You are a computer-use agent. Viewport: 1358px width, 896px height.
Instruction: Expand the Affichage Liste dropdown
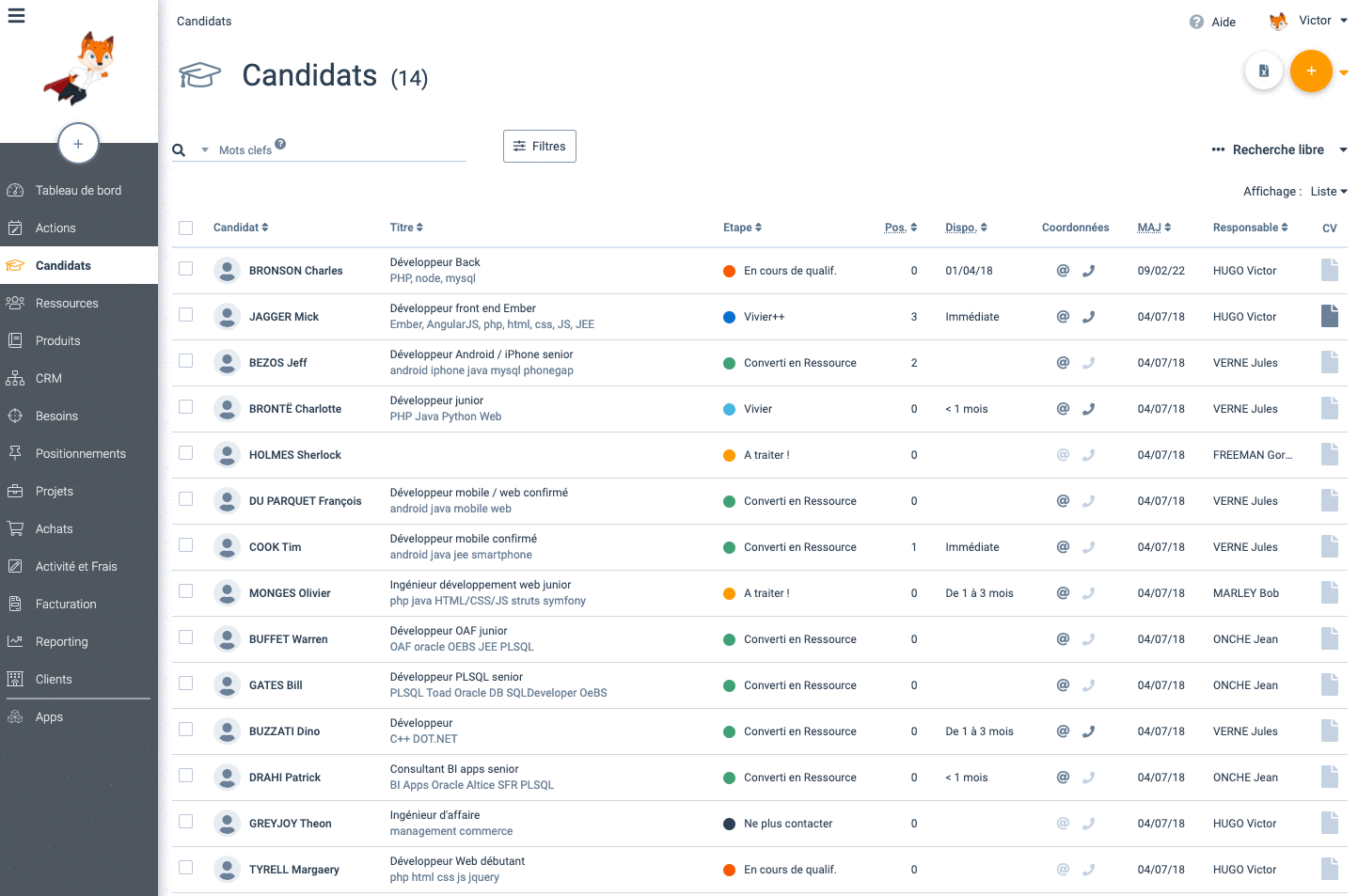[1328, 192]
